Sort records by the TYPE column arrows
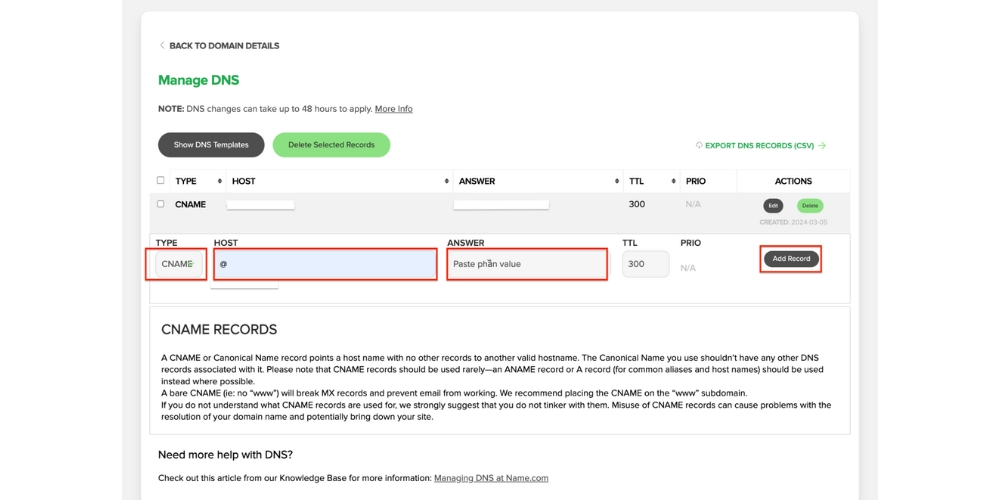 (219, 181)
